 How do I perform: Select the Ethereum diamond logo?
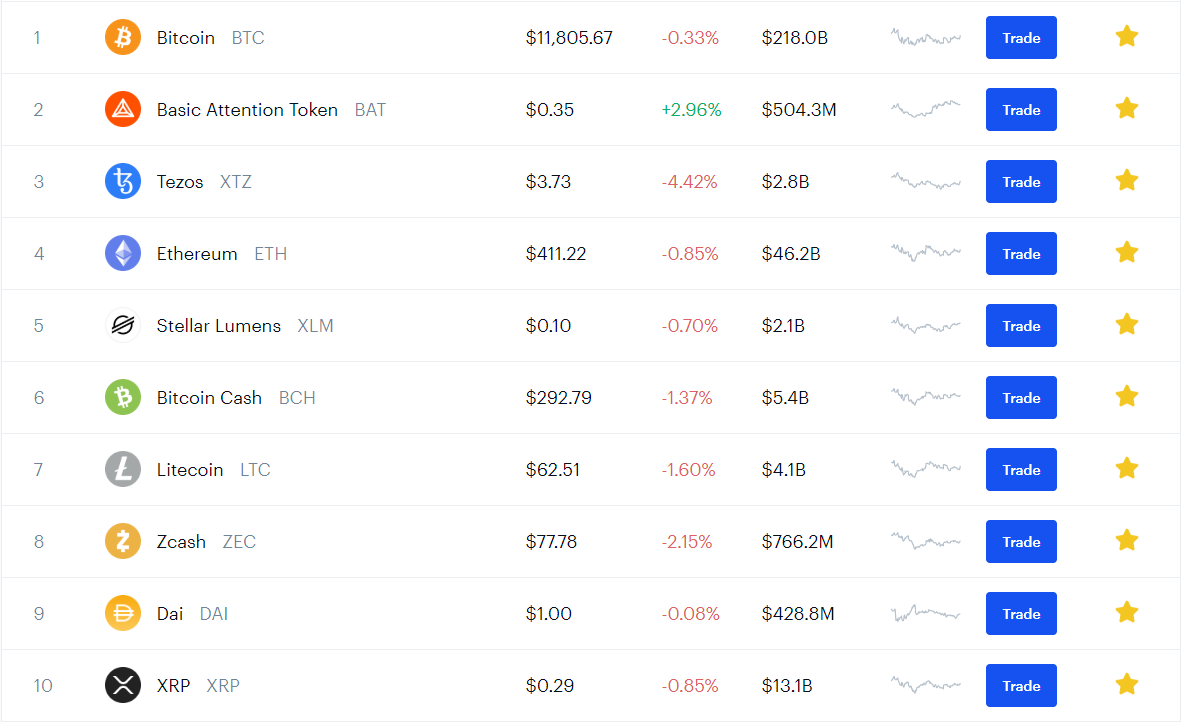(123, 253)
